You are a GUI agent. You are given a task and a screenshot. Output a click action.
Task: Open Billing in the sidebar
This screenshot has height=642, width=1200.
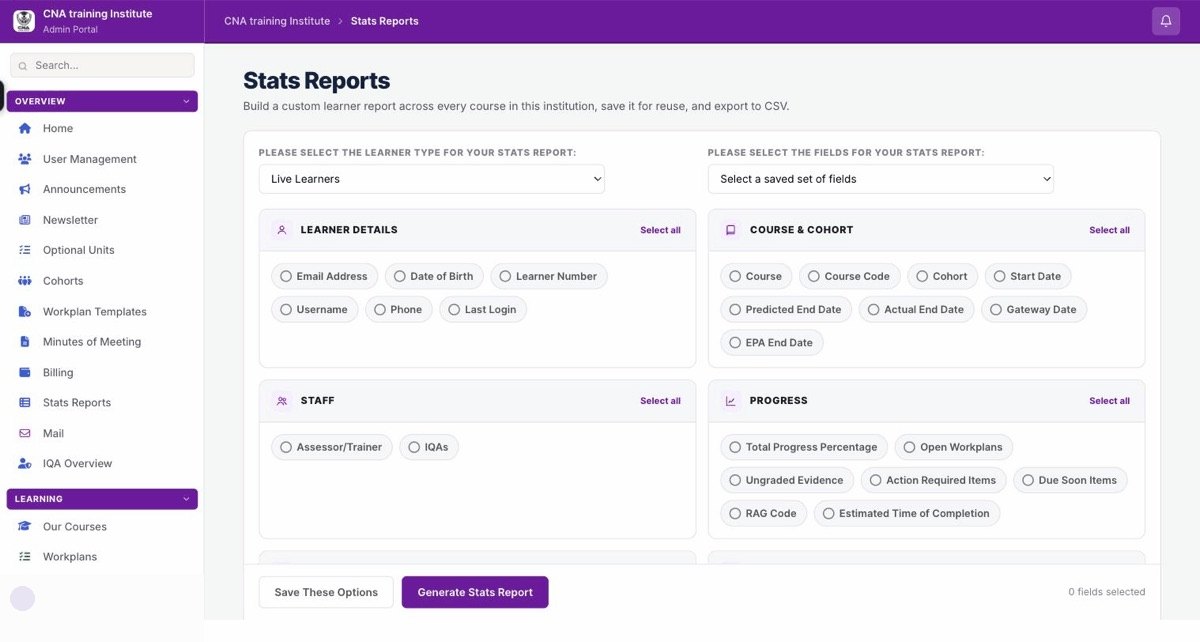coord(58,373)
